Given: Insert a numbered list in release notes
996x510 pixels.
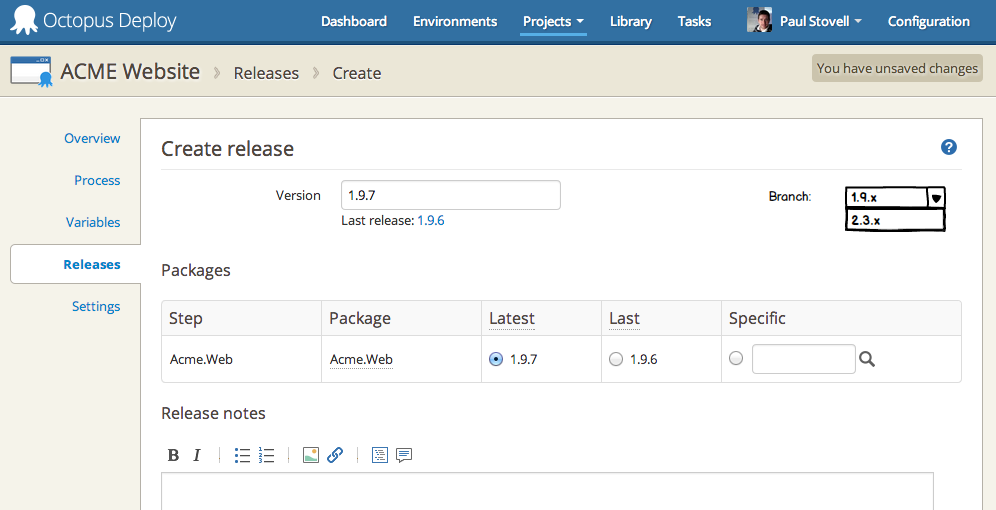Looking at the screenshot, I should pos(266,455).
